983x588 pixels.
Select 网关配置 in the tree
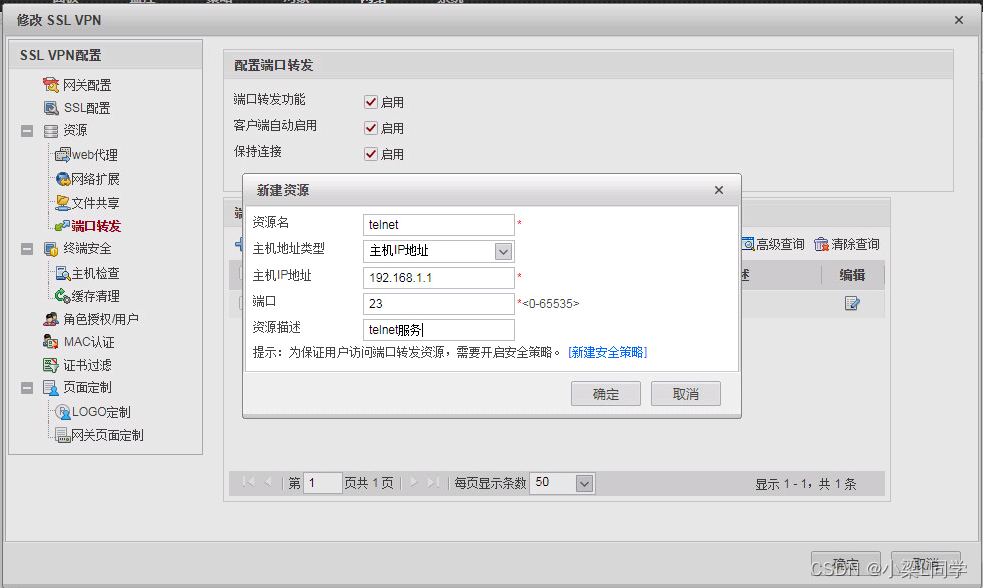click(87, 85)
